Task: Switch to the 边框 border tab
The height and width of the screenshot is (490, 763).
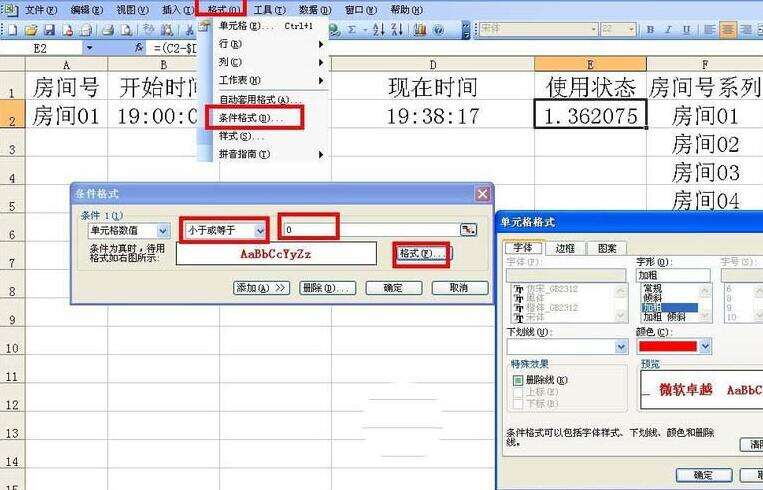Action: tap(564, 249)
